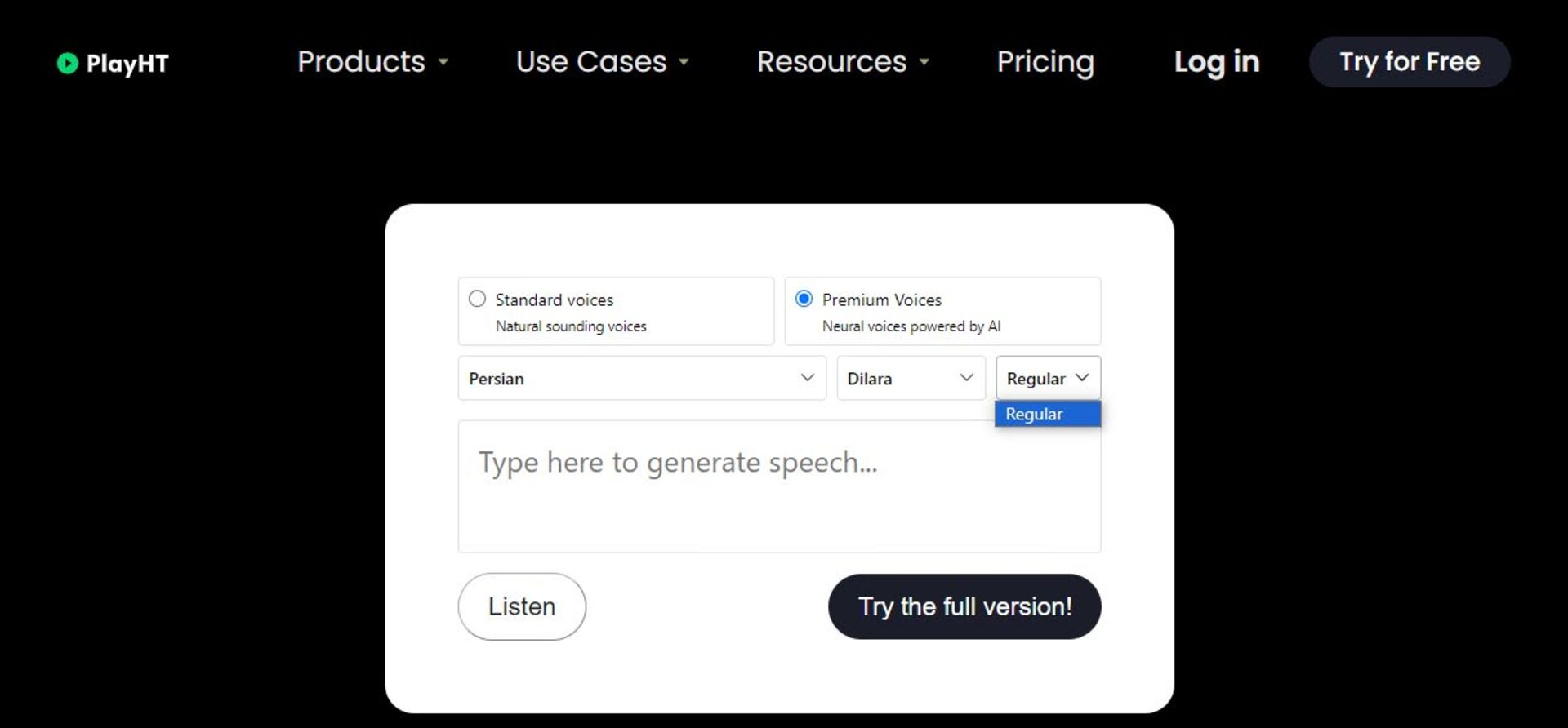Open the Products menu
This screenshot has width=1568, height=728.
pos(362,62)
